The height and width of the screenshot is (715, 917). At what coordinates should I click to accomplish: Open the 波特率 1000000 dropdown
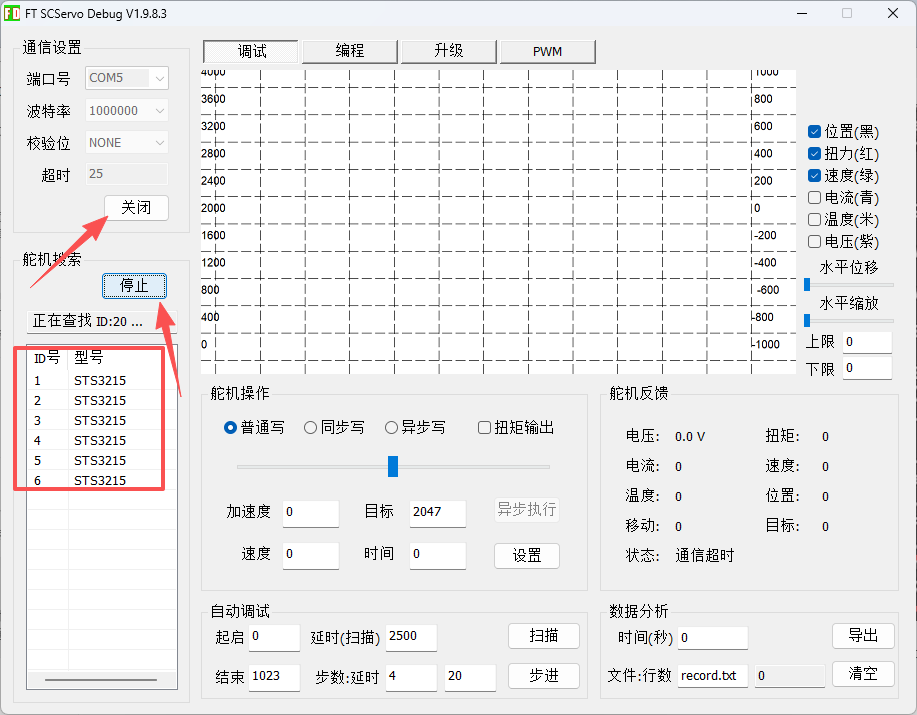tap(127, 110)
